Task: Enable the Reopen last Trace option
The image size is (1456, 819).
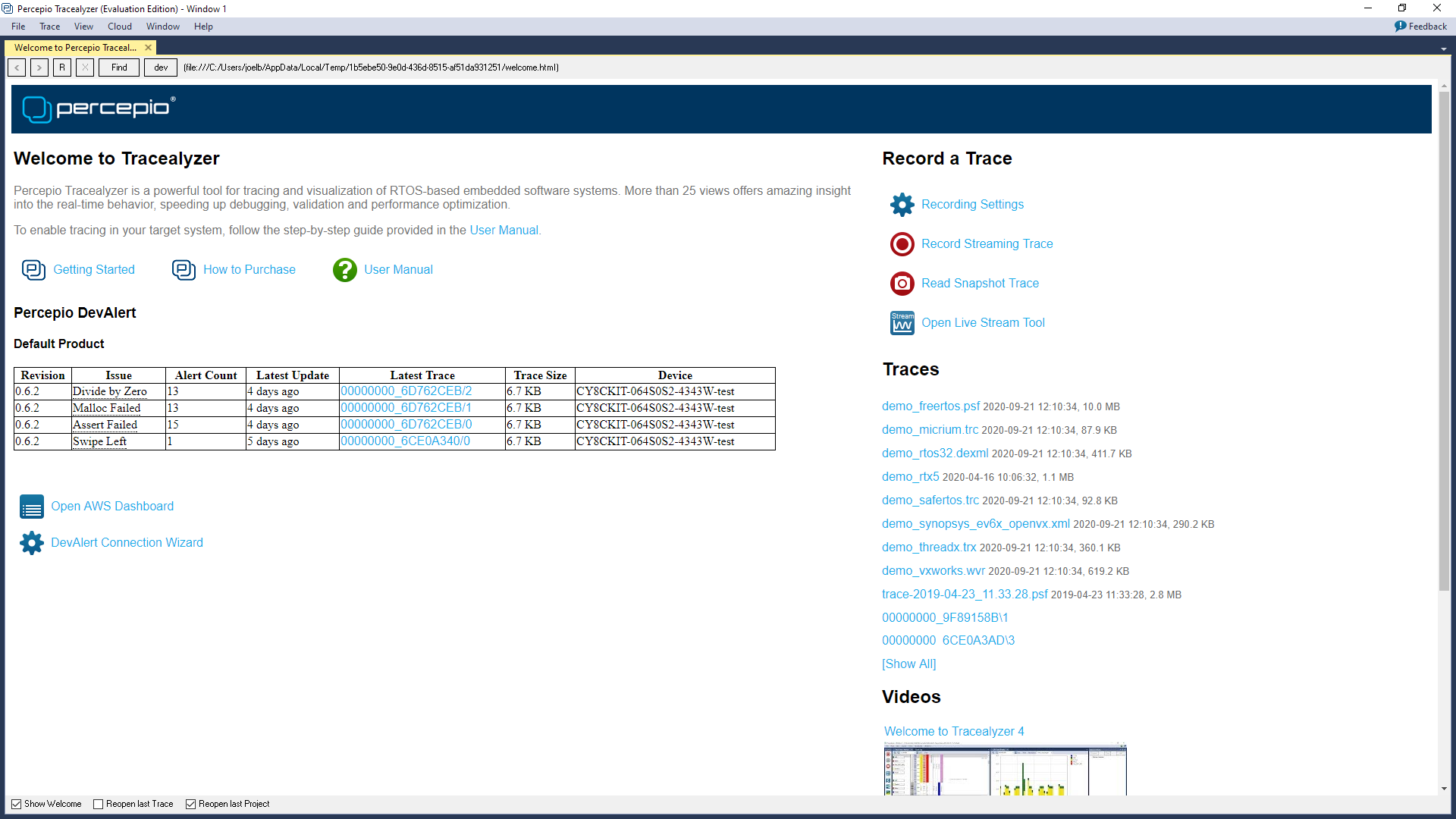Action: pyautogui.click(x=98, y=804)
